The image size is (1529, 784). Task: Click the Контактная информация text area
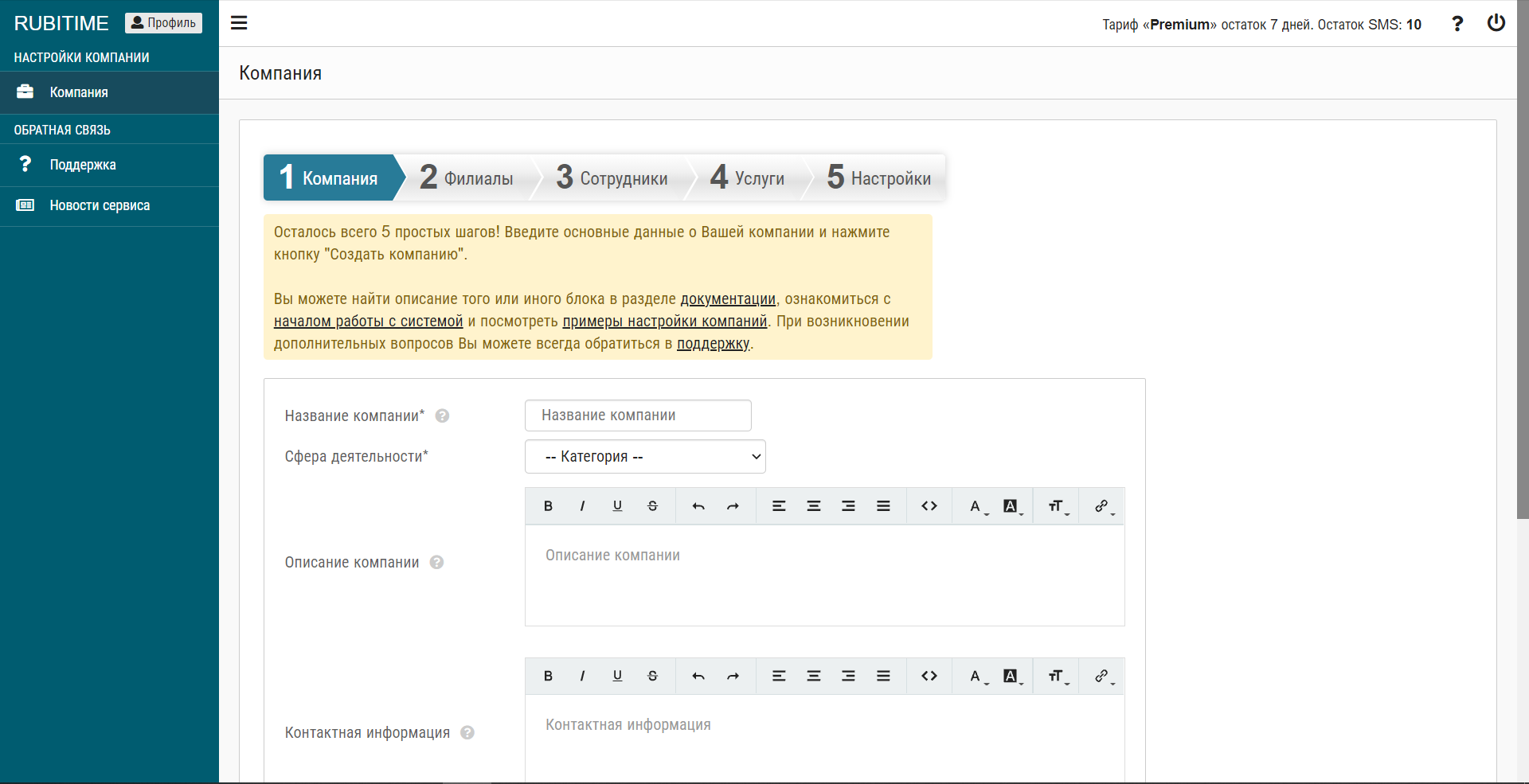coord(824,739)
